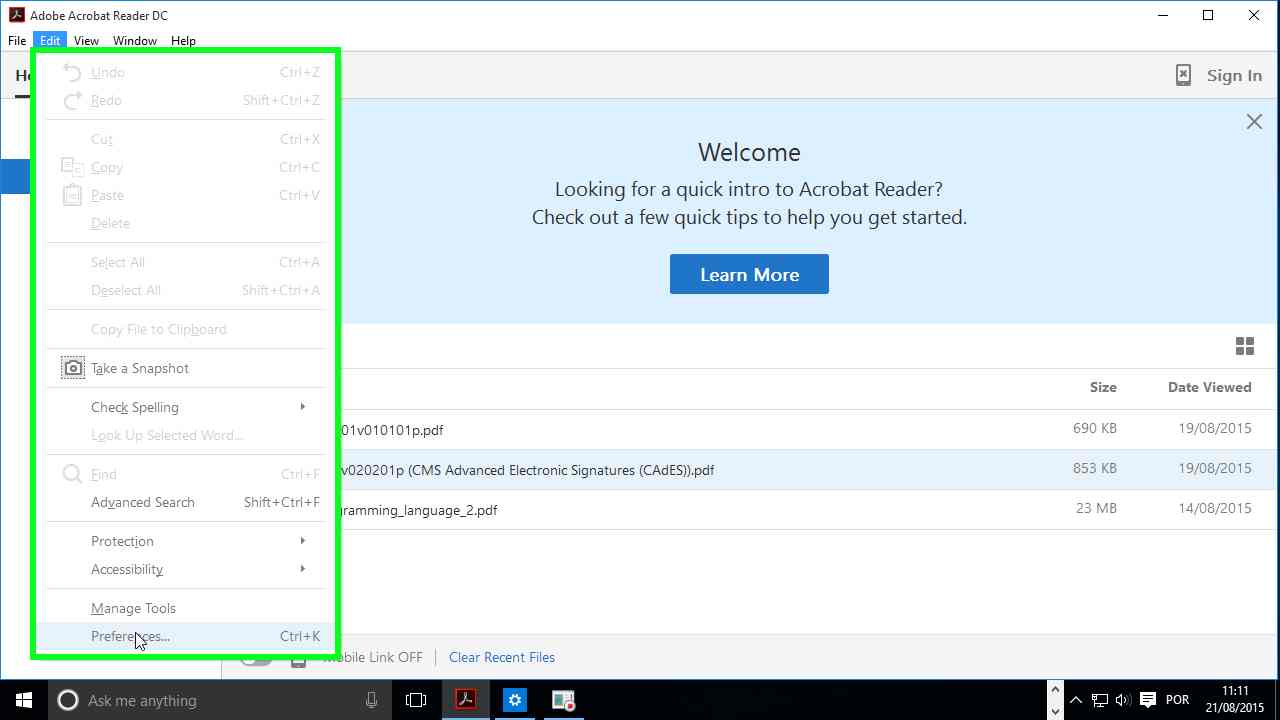1280x720 pixels.
Task: Close the Welcome banner with X
Action: click(1254, 122)
